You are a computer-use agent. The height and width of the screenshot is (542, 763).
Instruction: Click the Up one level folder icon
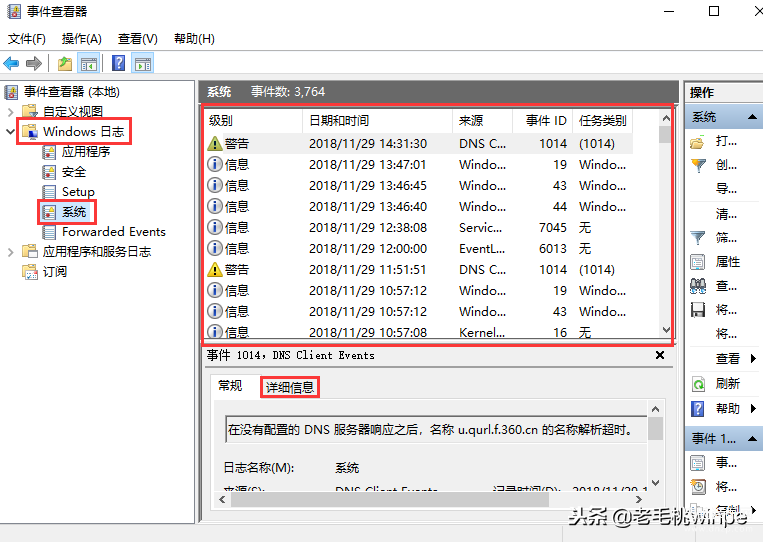(65, 63)
